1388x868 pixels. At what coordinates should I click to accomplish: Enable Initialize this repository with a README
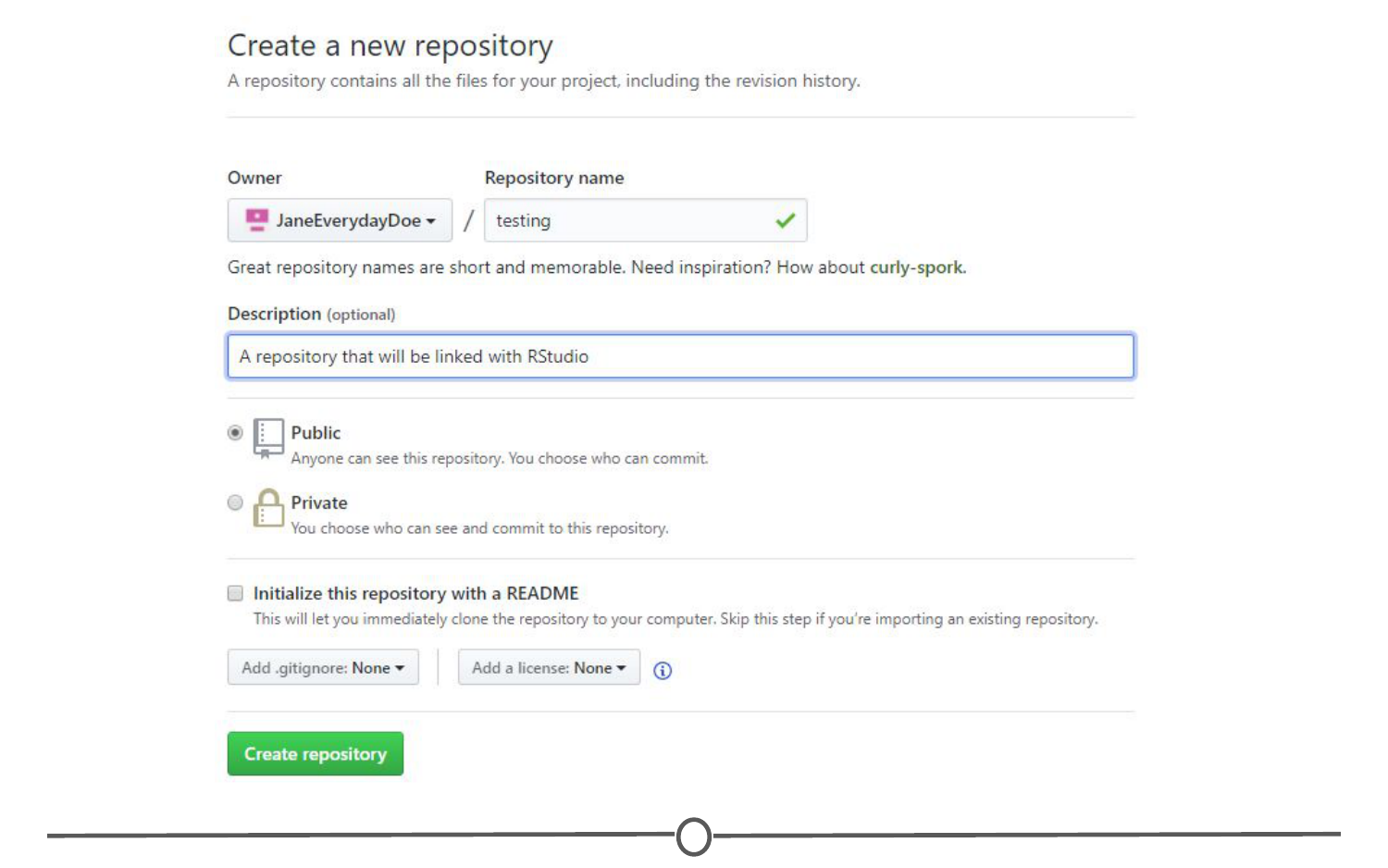pos(236,593)
